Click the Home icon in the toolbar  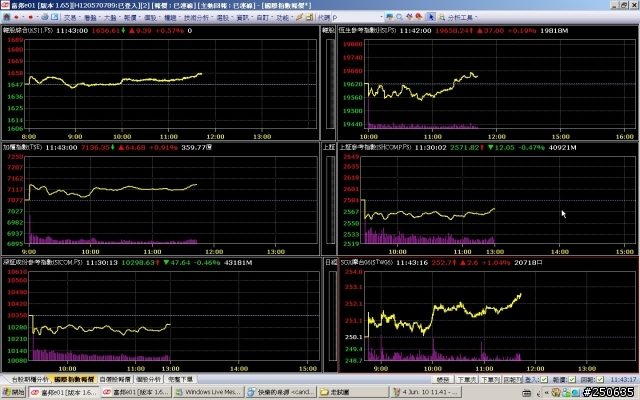pyautogui.click(x=7, y=17)
